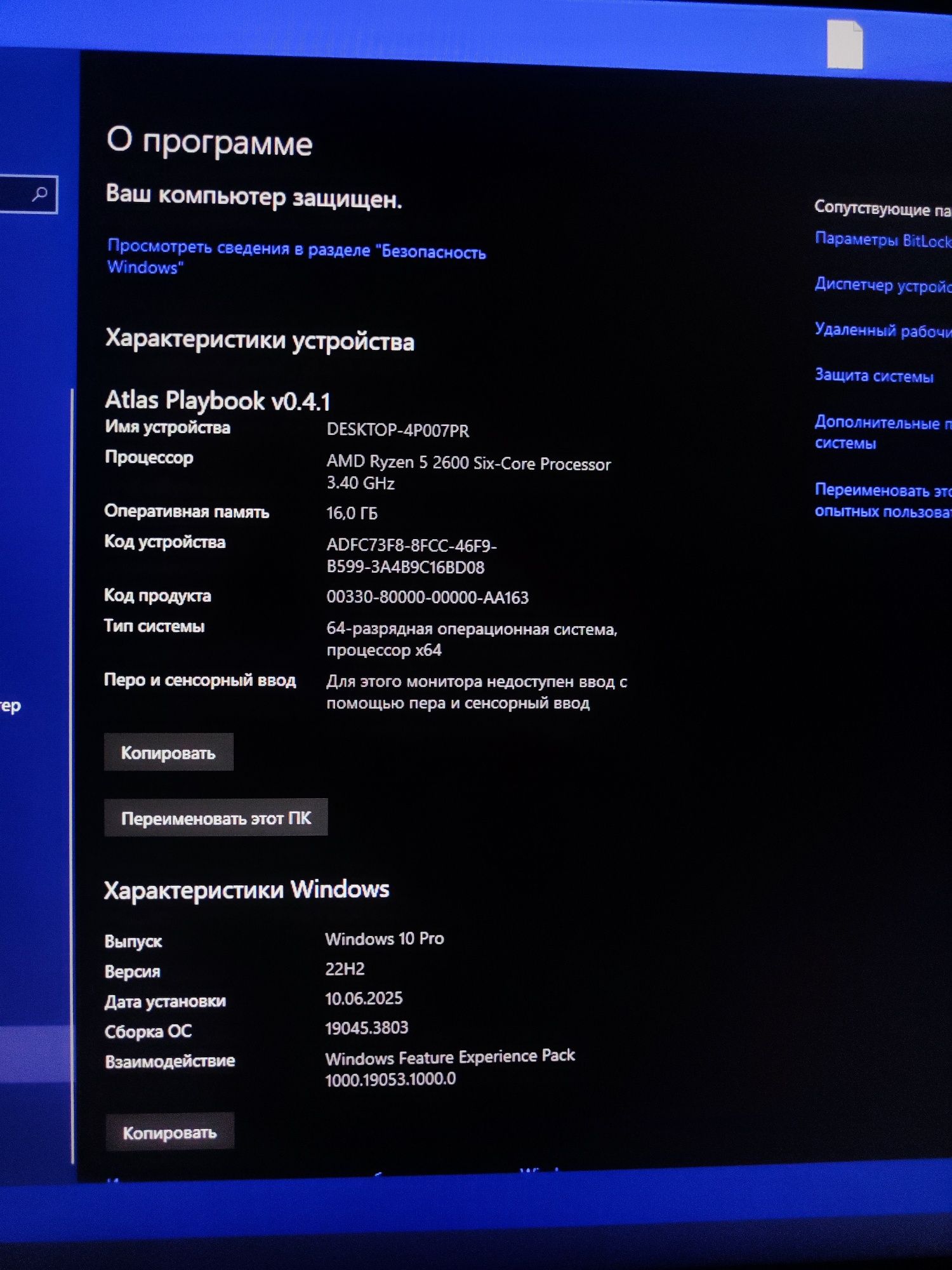This screenshot has height=1270, width=952.
Task: Click the Дата установки label
Action: click(x=166, y=1001)
